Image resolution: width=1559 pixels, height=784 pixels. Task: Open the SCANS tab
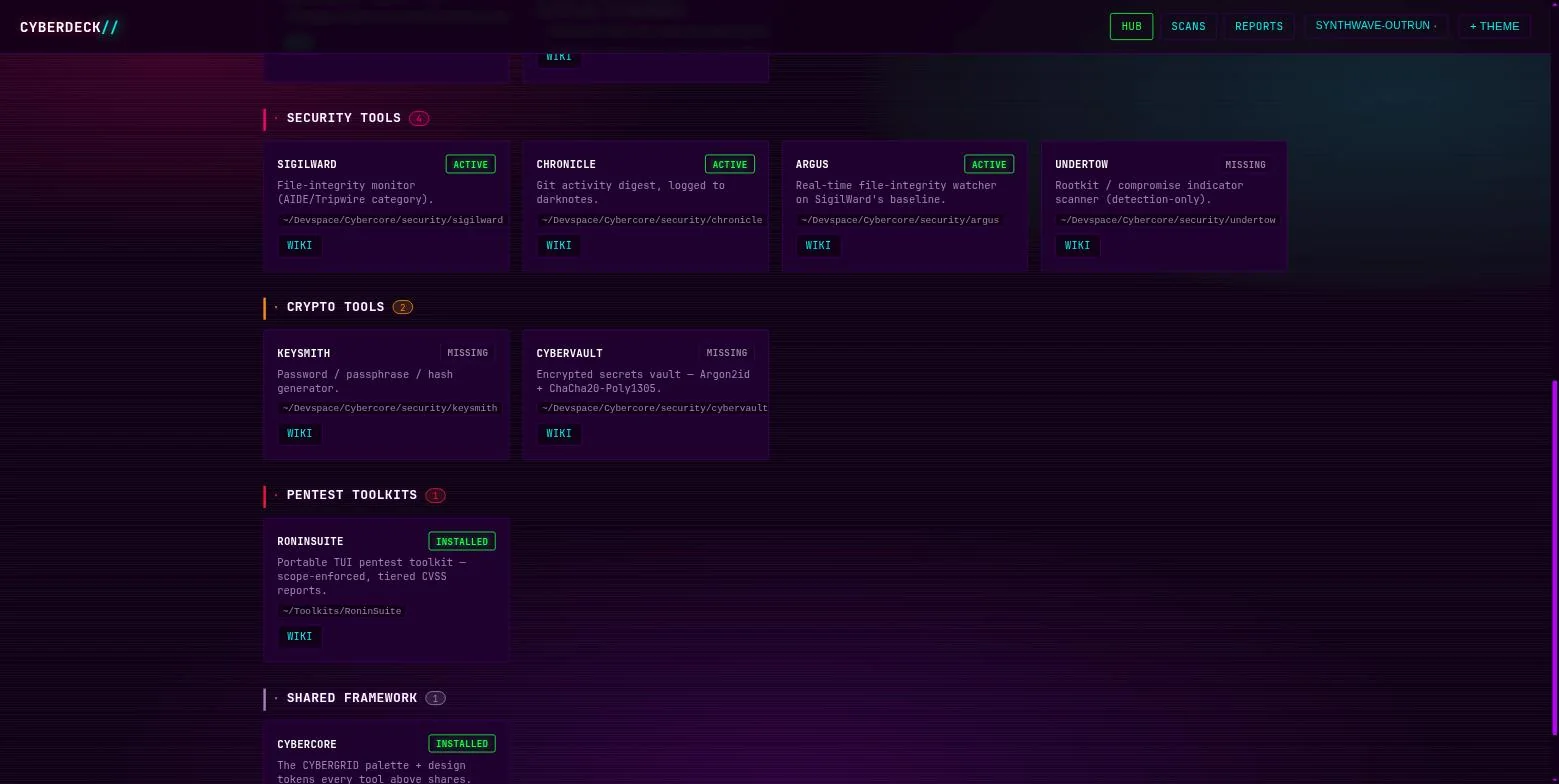coord(1188,27)
